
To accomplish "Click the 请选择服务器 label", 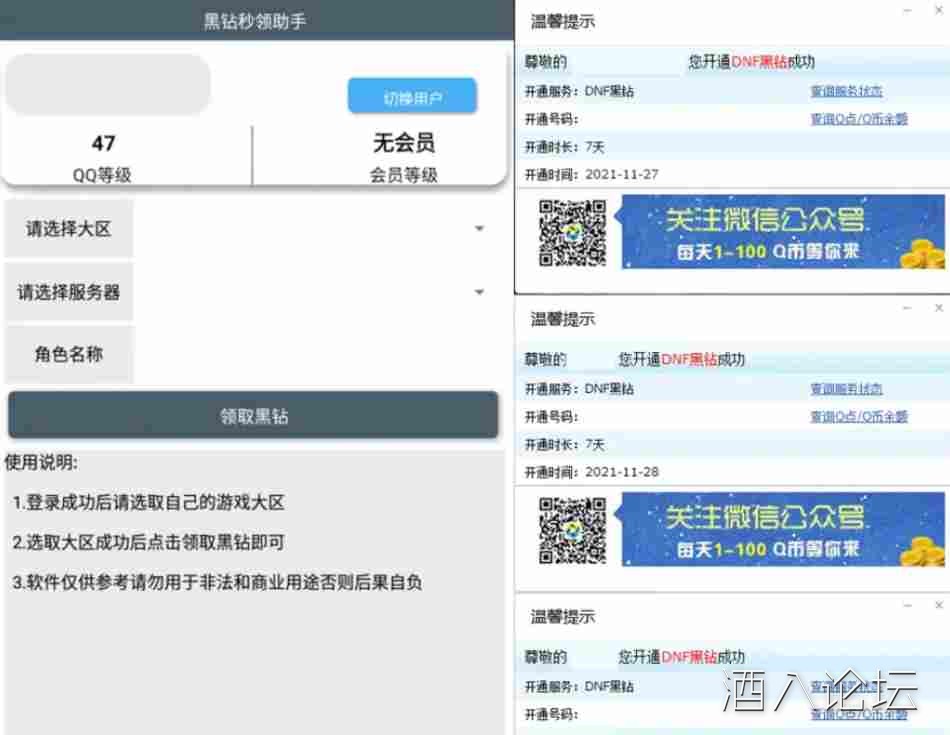I will pyautogui.click(x=68, y=292).
